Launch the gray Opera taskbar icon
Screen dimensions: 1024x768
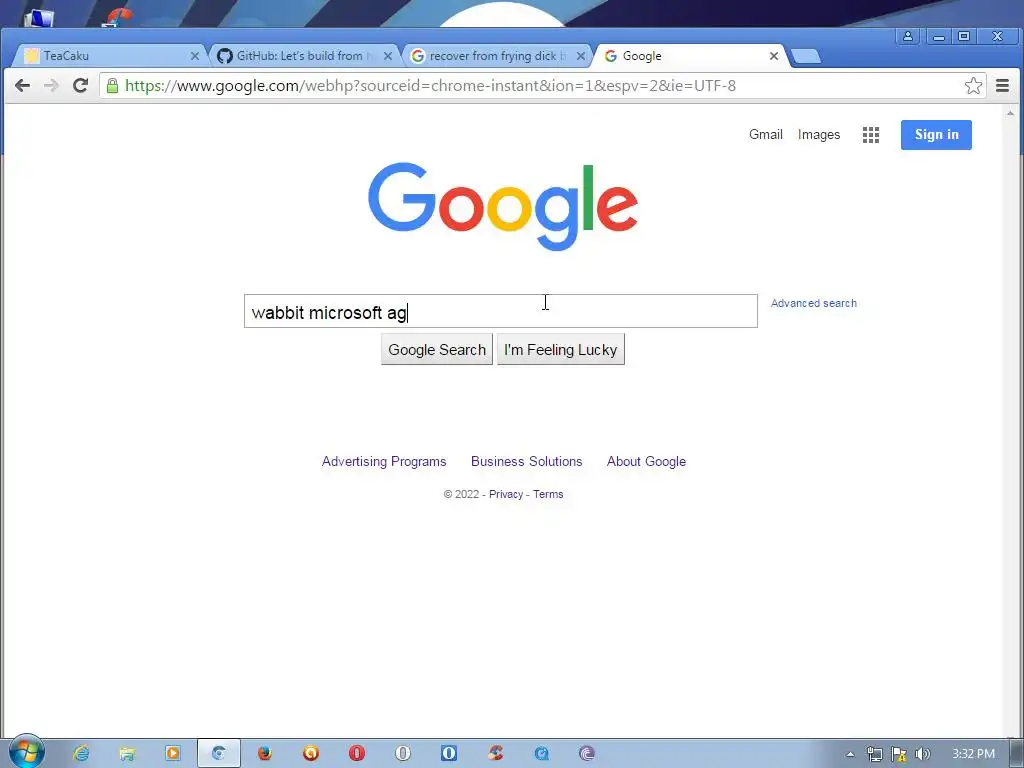403,754
